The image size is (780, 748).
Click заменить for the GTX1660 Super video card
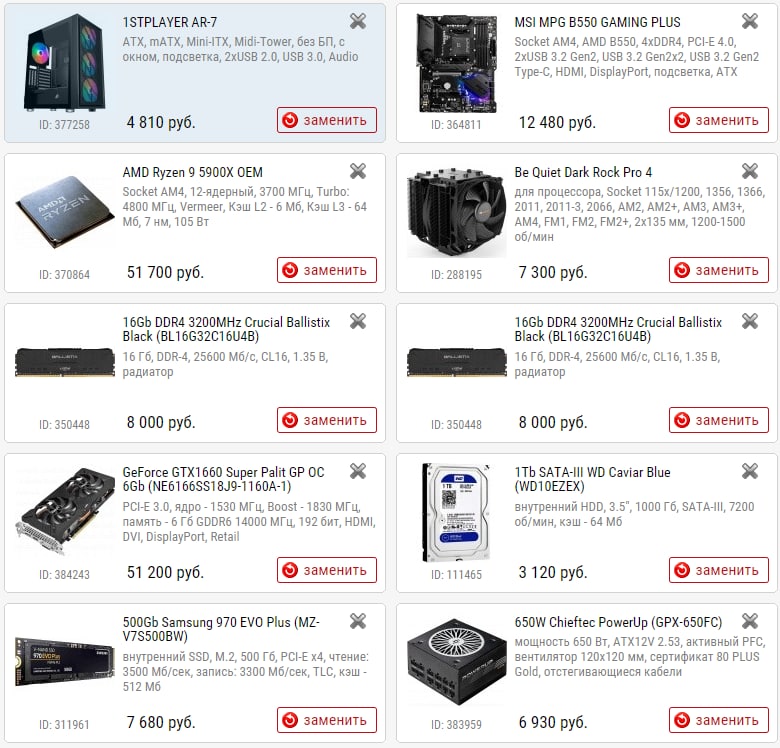(x=327, y=570)
